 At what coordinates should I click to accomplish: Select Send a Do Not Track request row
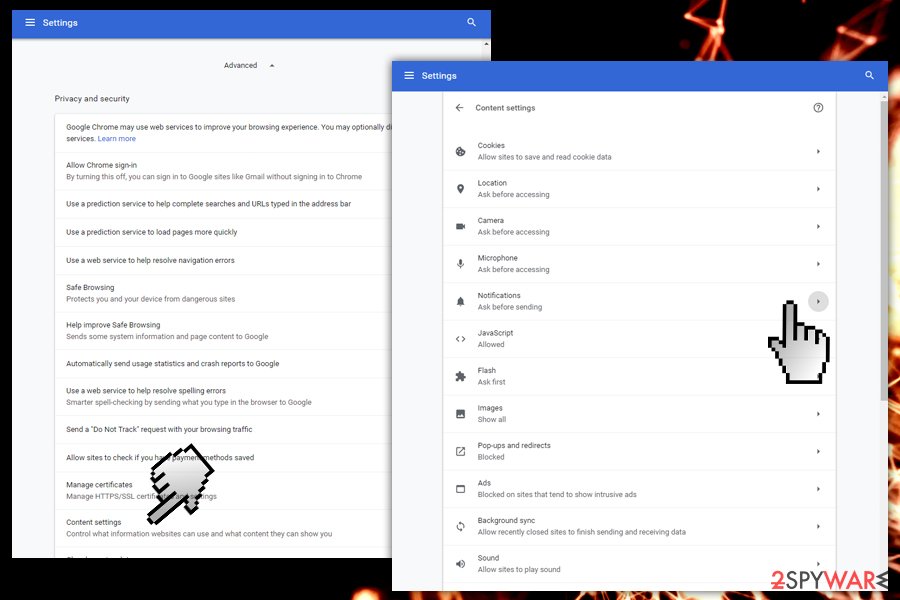tap(223, 429)
